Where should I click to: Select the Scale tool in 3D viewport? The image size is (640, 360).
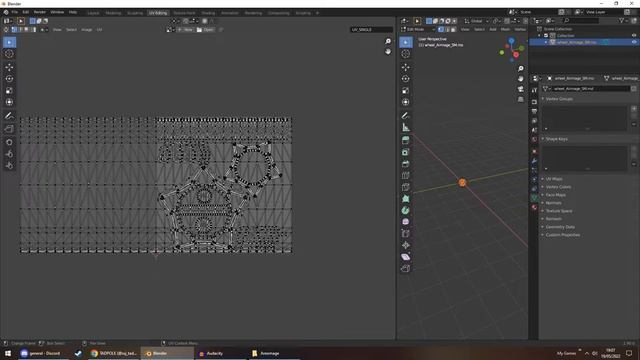click(406, 91)
